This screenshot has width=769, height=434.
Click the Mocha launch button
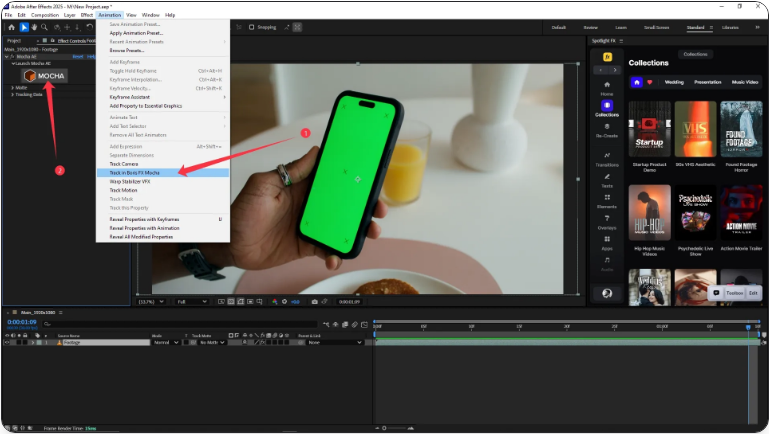point(45,75)
